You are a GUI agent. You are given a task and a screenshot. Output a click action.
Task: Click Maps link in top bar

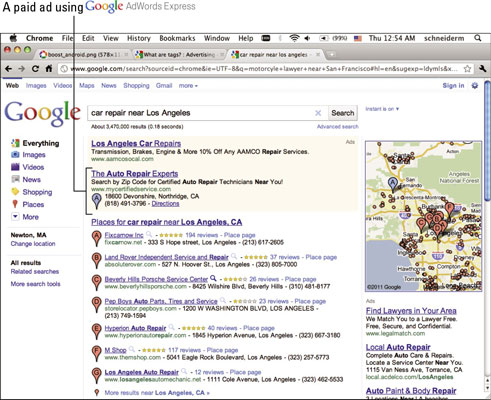[x=87, y=86]
